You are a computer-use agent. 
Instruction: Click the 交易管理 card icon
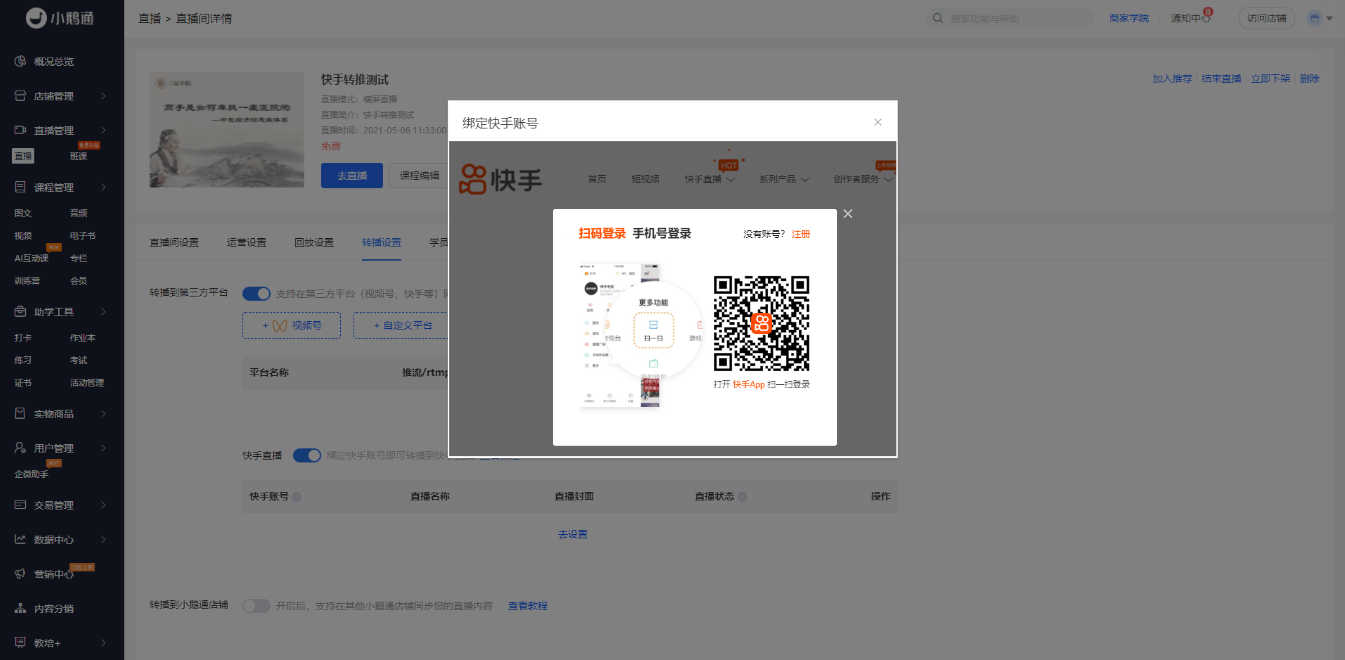coord(20,505)
